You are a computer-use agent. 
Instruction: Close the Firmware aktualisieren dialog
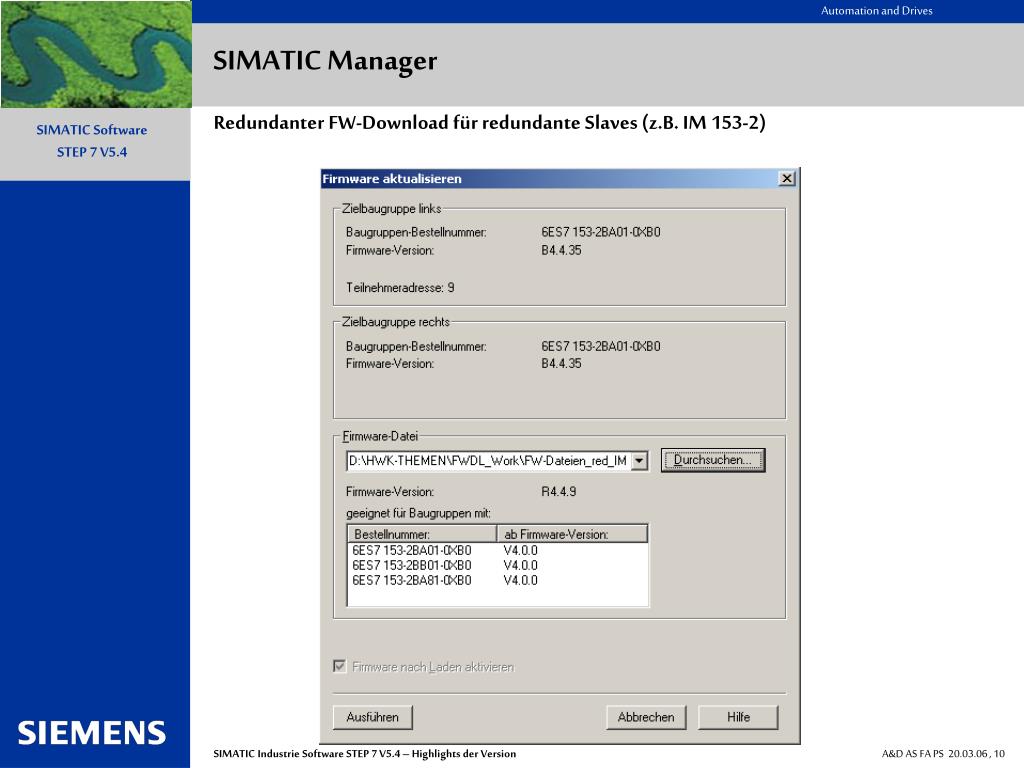[787, 178]
